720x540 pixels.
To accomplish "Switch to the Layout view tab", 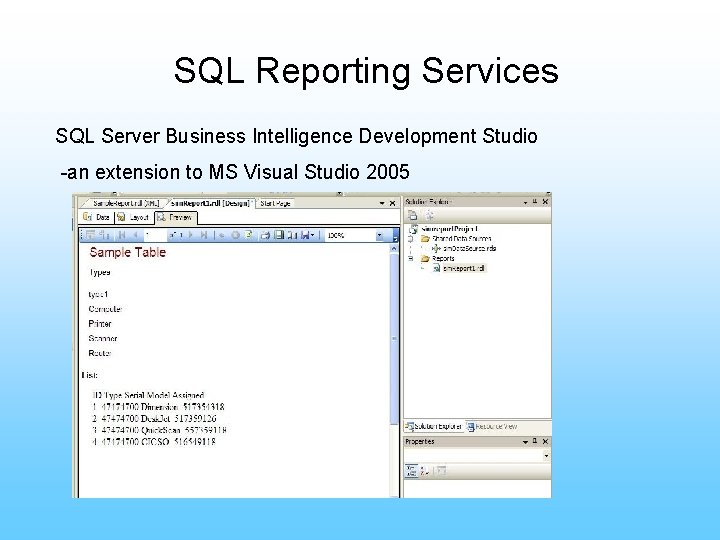I will click(133, 217).
